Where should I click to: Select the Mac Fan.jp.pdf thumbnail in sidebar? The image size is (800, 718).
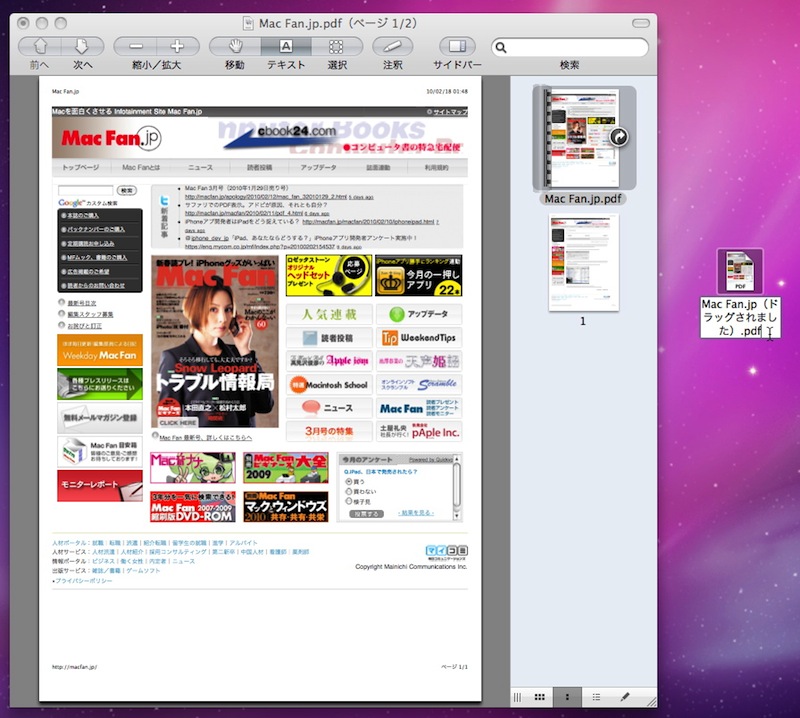click(583, 138)
